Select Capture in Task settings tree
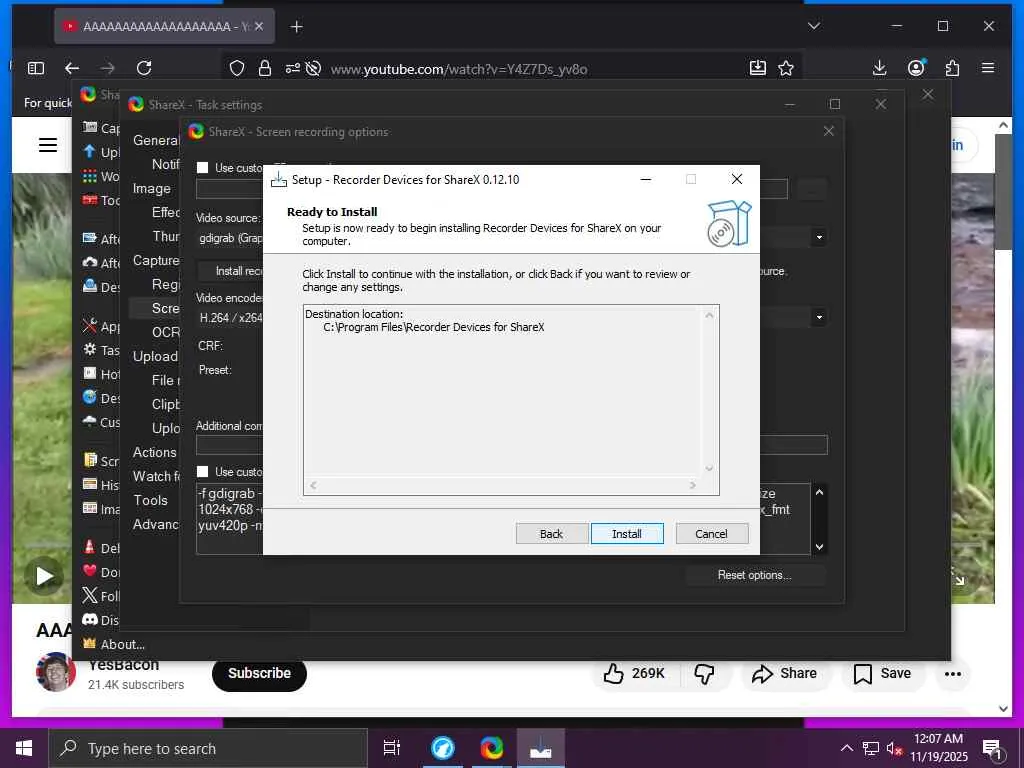Image resolution: width=1024 pixels, height=768 pixels. [155, 261]
